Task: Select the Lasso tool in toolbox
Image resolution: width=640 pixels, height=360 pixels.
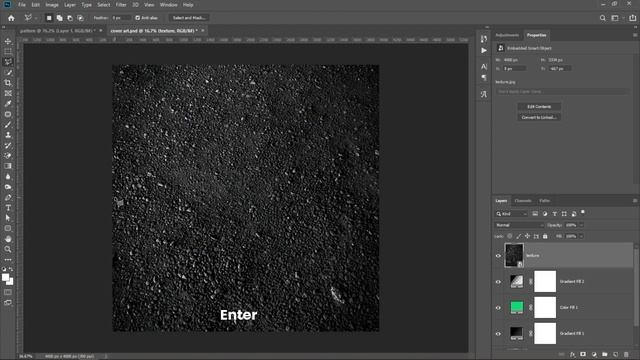Action: [x=8, y=62]
